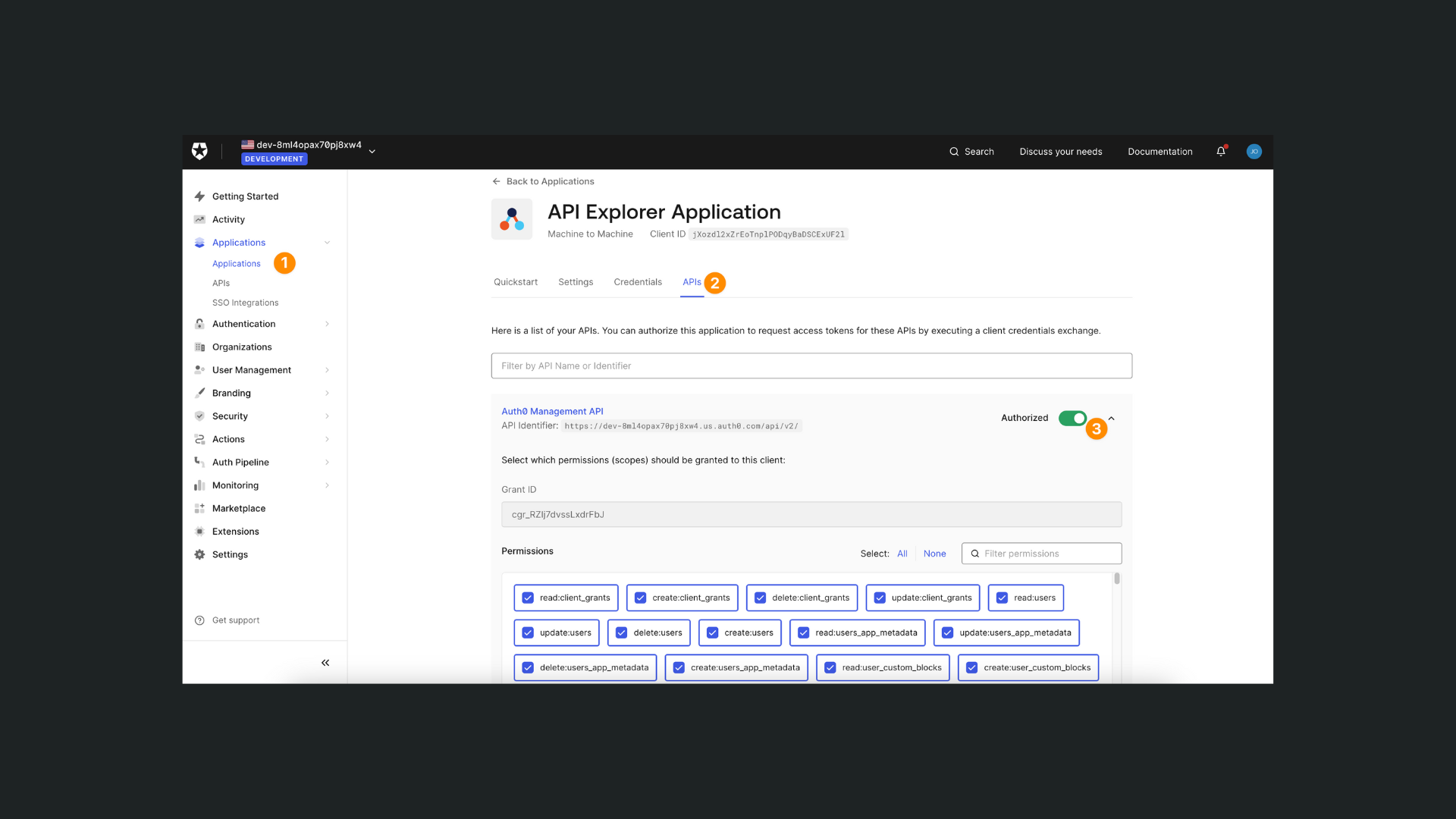Open the Quickstart tab
1456x819 pixels.
pyautogui.click(x=515, y=281)
